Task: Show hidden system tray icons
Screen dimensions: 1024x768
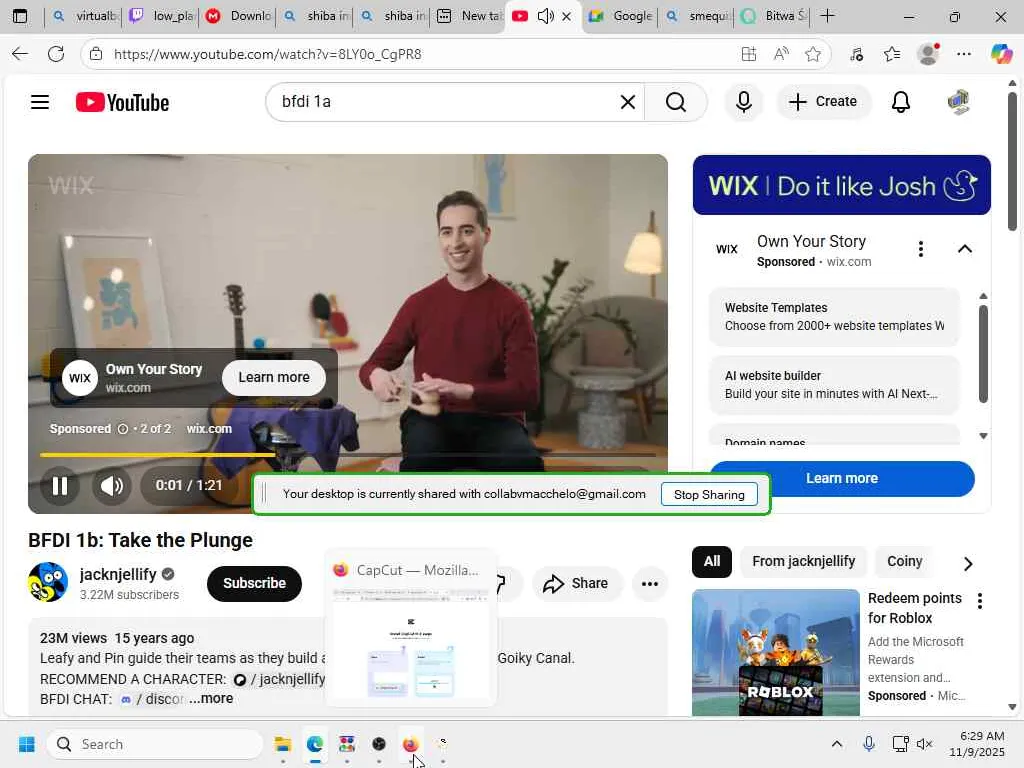Action: [x=837, y=744]
